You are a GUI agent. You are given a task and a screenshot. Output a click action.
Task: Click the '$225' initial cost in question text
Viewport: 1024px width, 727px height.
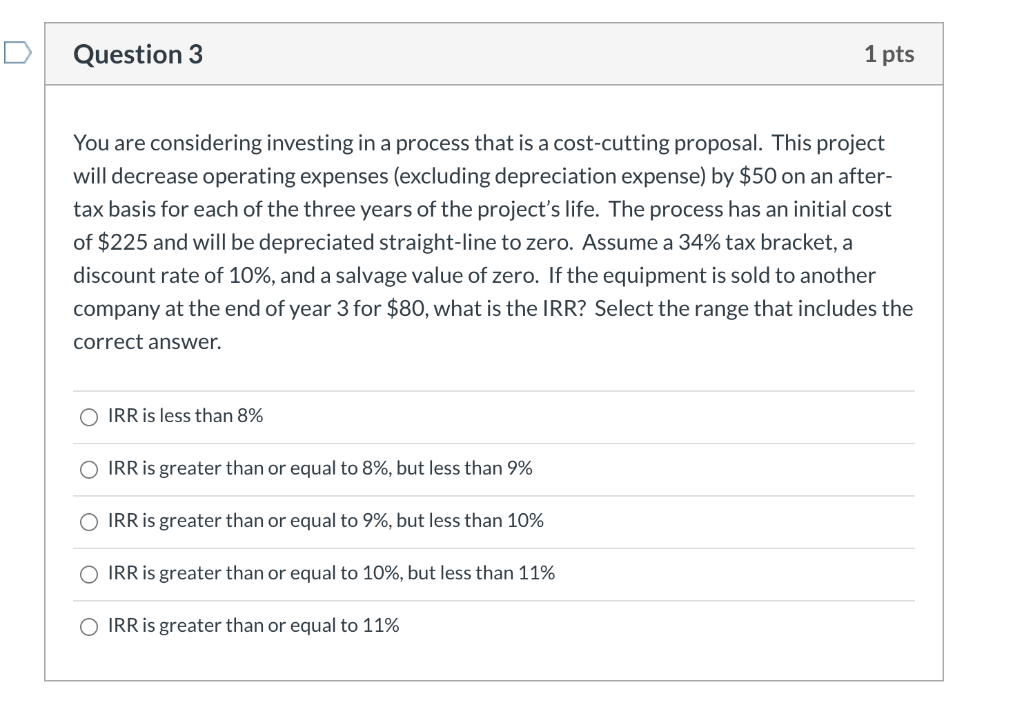(x=120, y=242)
